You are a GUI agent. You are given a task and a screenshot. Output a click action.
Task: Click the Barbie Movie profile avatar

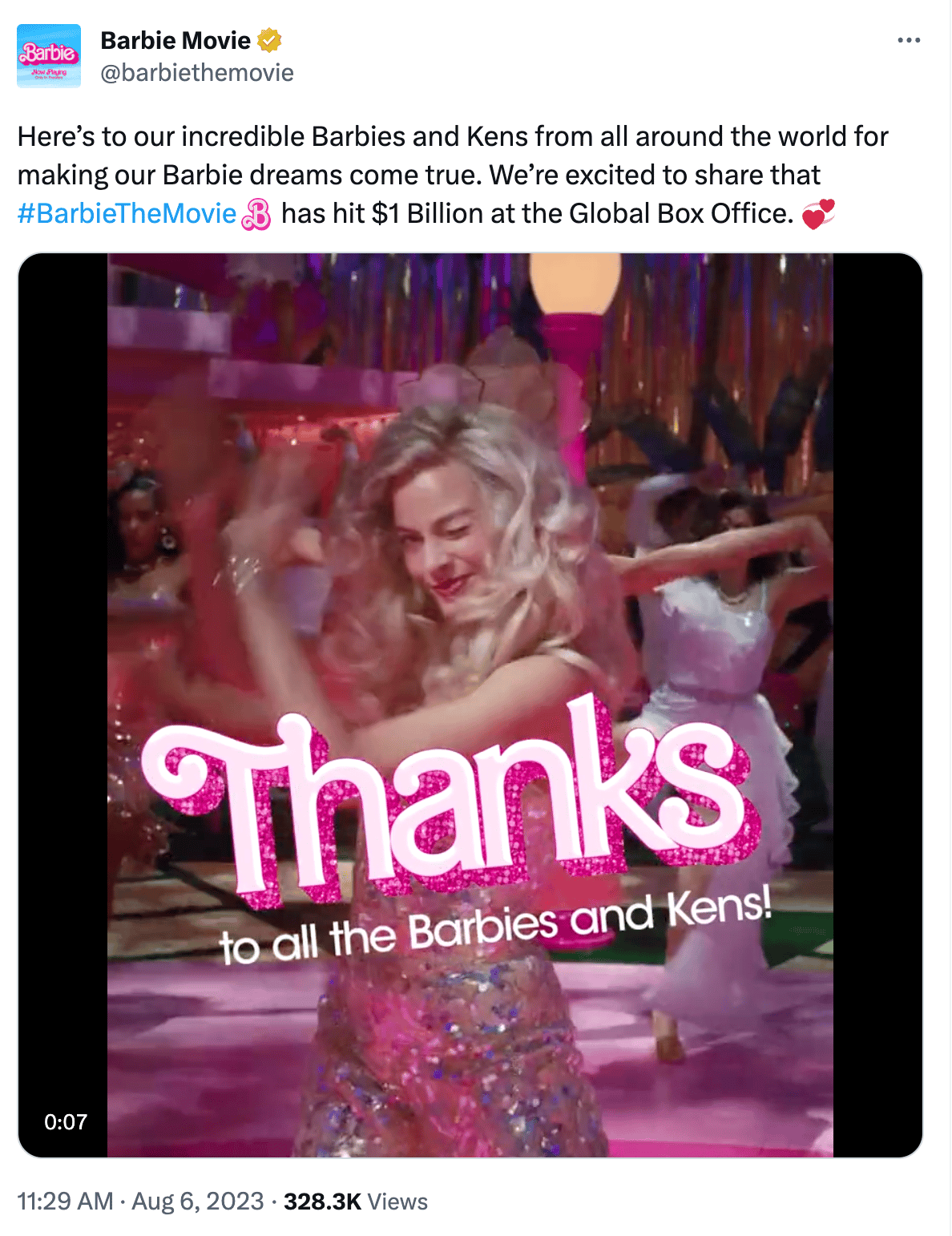click(49, 56)
